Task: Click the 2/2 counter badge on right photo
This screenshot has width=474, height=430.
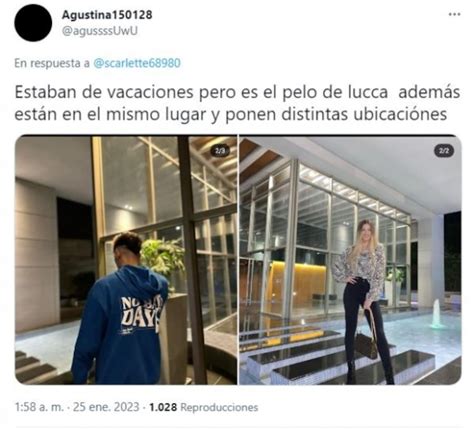Action: click(444, 151)
